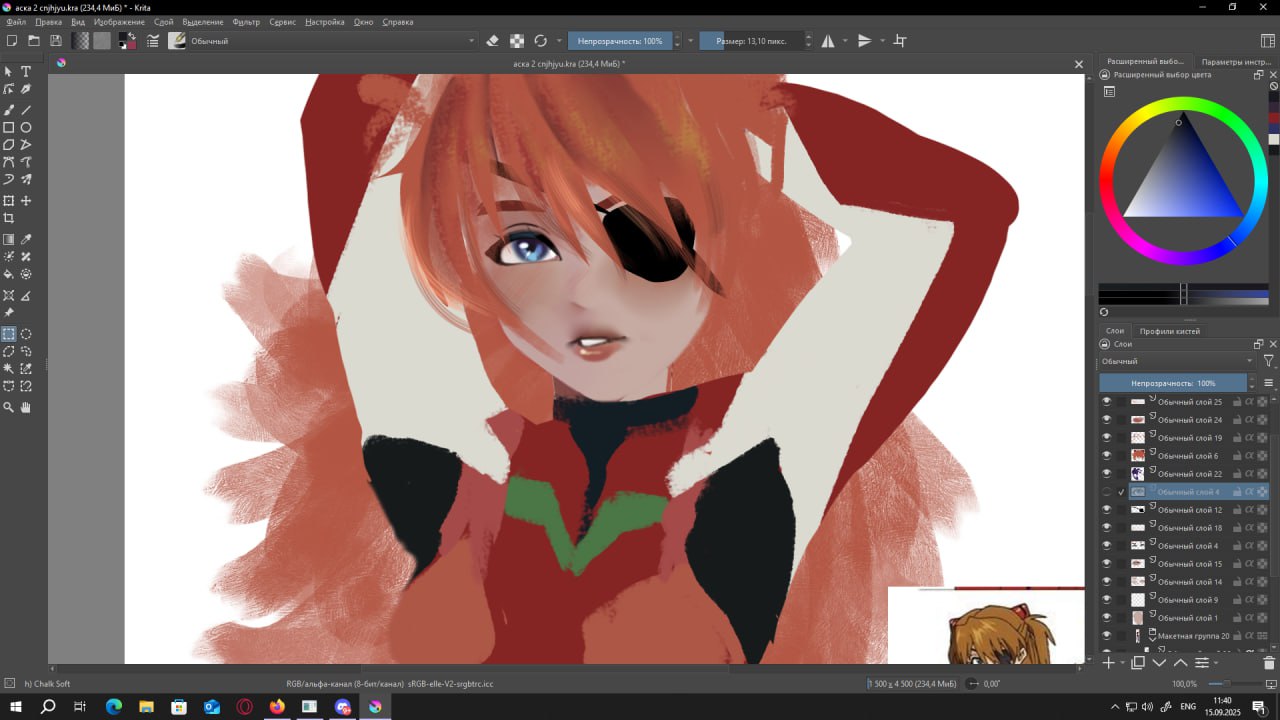
Task: Select the Crop tool
Action: click(x=9, y=218)
